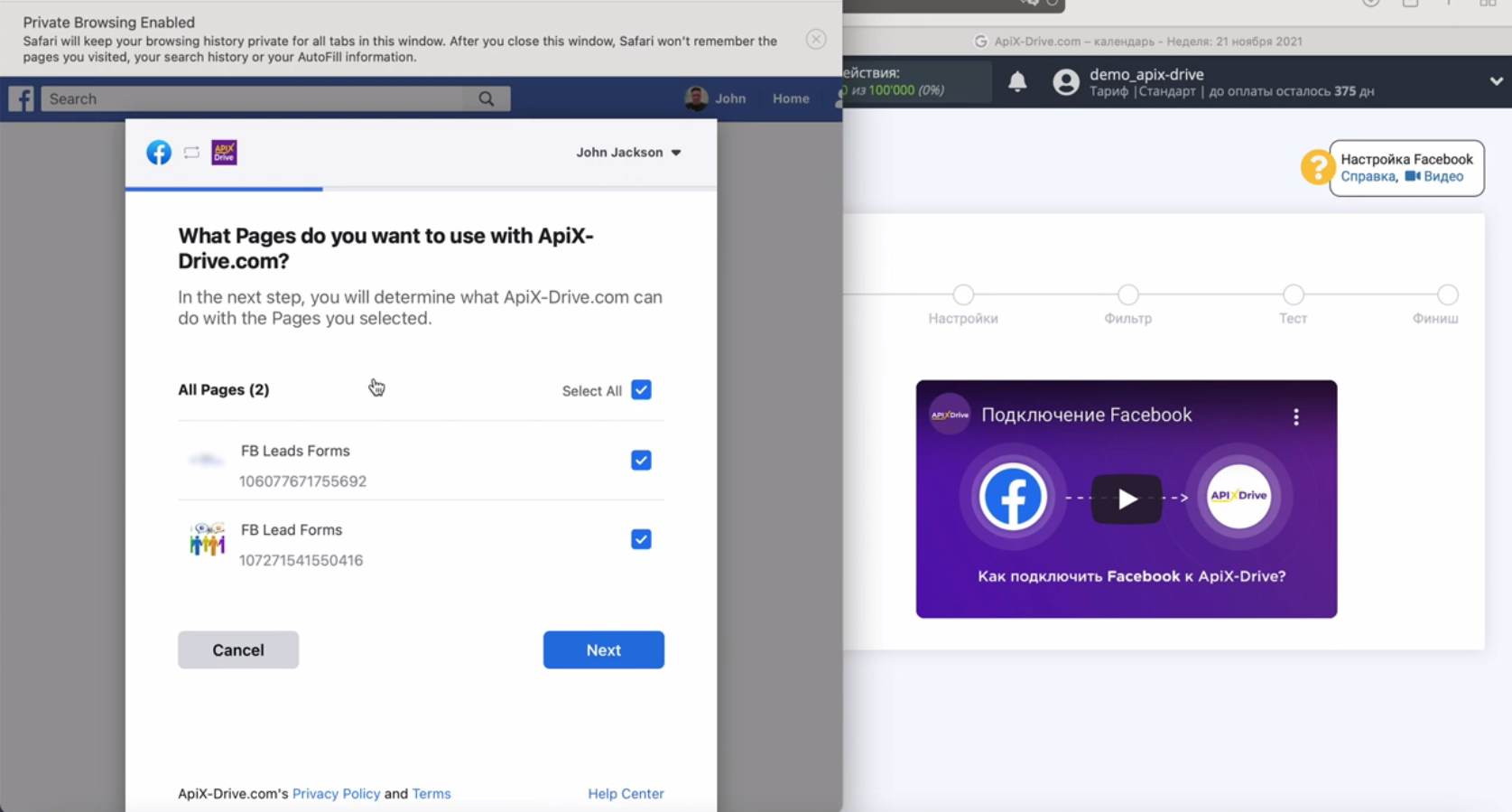This screenshot has width=1512, height=812.
Task: Focus the Facebook Search field
Action: pyautogui.click(x=275, y=98)
